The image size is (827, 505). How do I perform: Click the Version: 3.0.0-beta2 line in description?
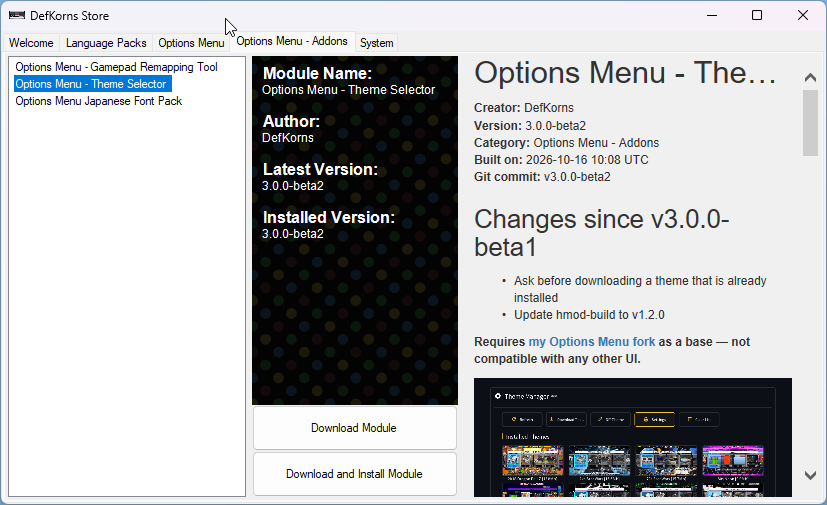point(530,126)
